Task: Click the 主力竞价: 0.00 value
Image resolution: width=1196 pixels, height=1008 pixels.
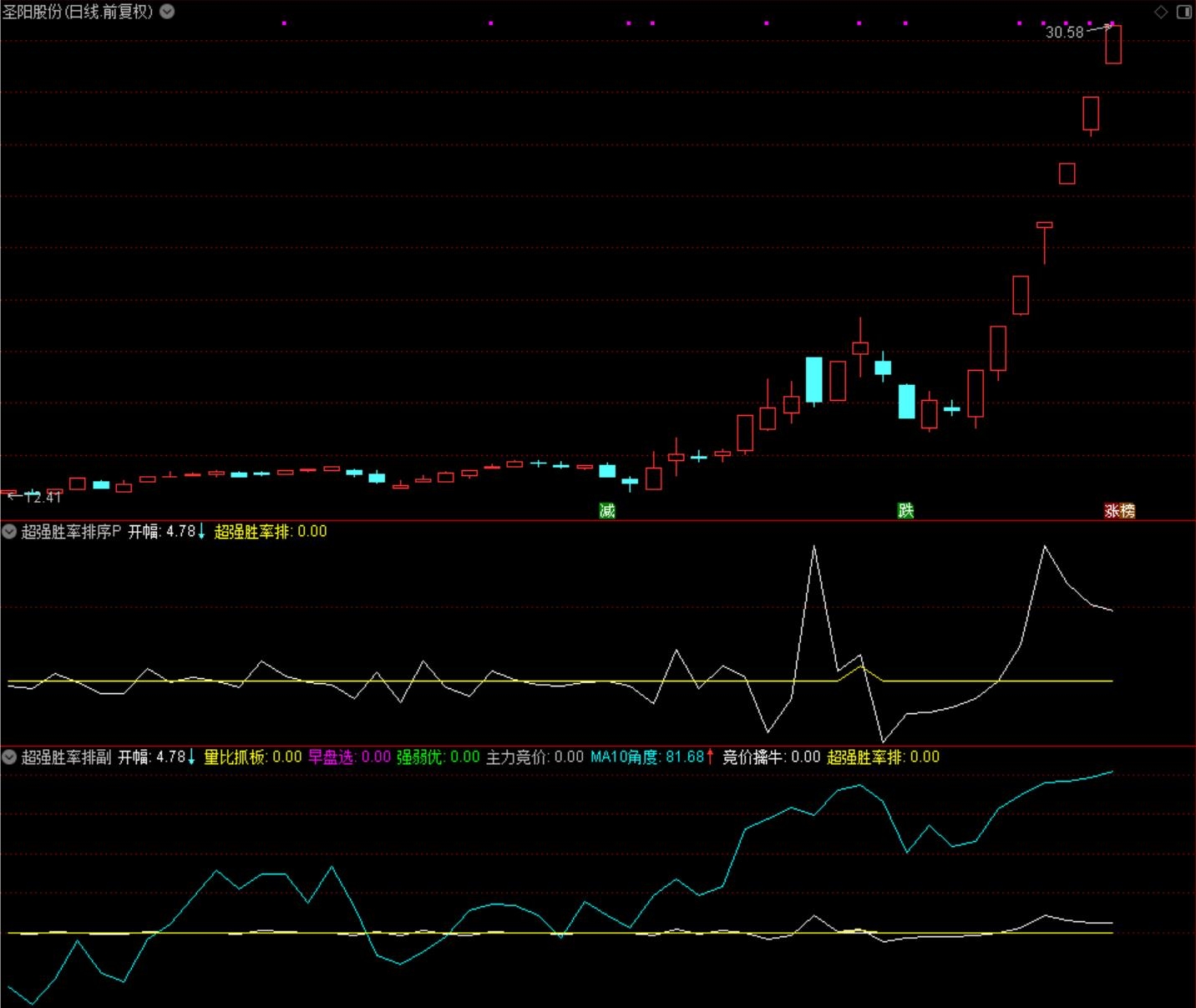Action: coord(535,757)
